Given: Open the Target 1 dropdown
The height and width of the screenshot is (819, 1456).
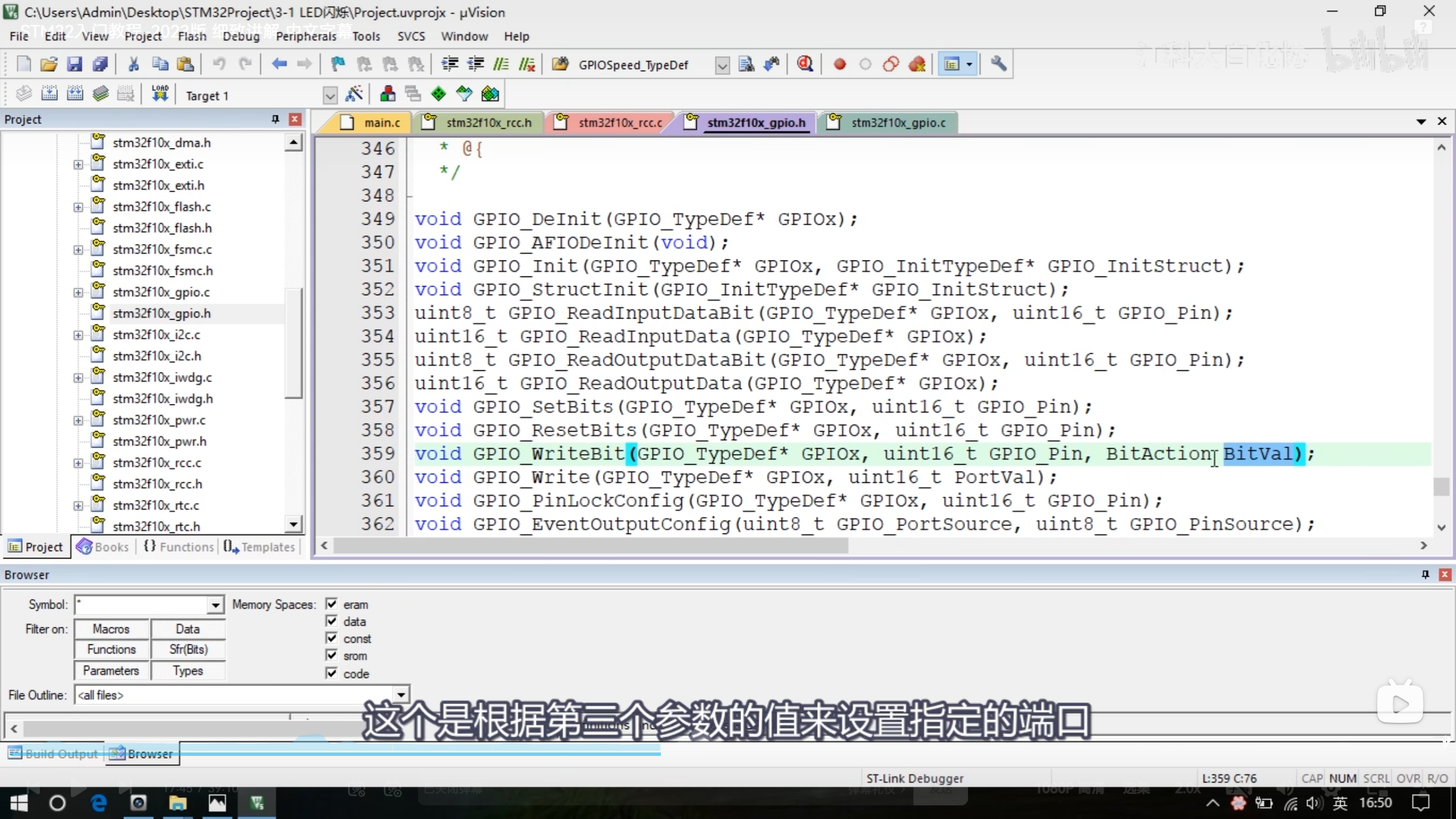Looking at the screenshot, I should pyautogui.click(x=330, y=96).
